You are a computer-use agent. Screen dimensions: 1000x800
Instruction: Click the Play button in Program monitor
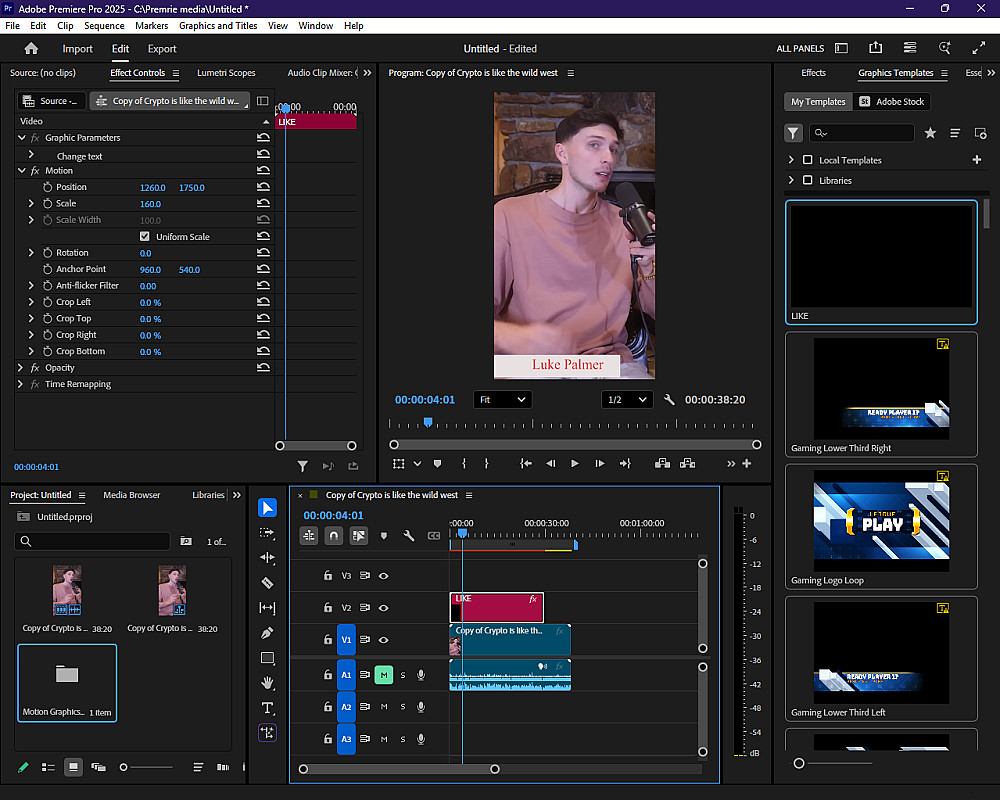(x=575, y=464)
